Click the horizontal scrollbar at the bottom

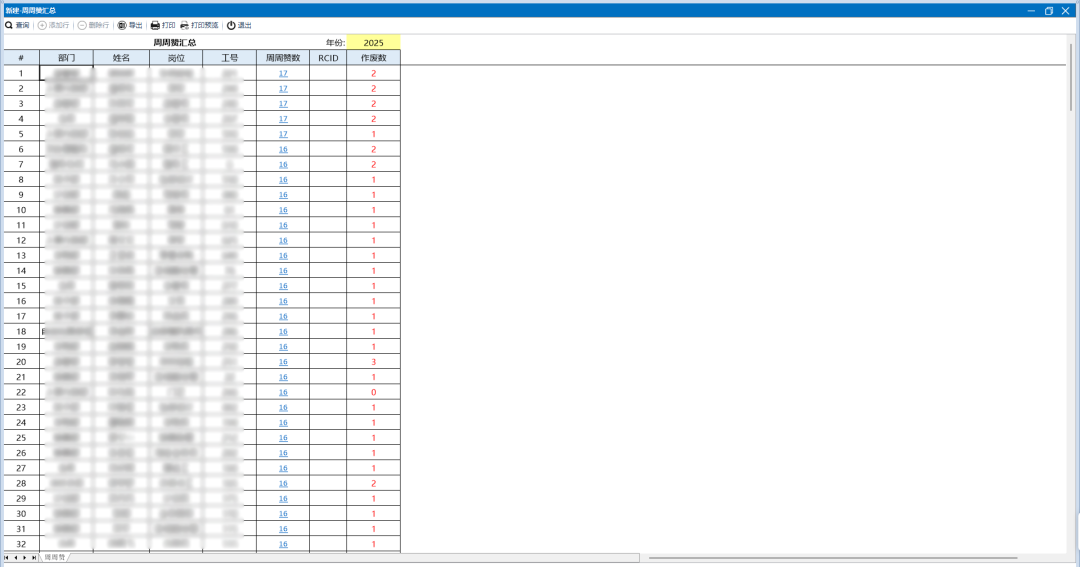tap(833, 558)
